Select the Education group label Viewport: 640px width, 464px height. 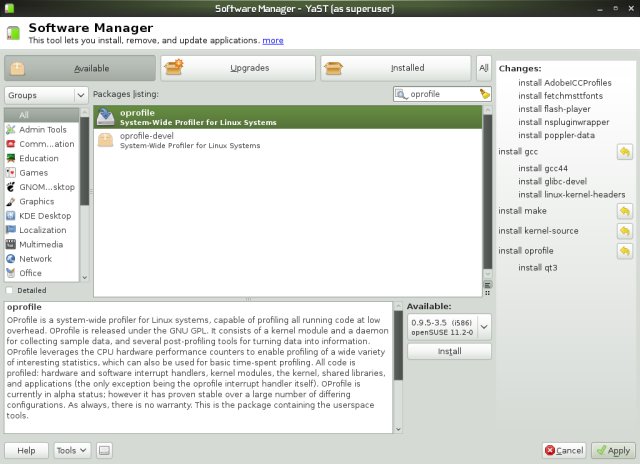[x=39, y=158]
